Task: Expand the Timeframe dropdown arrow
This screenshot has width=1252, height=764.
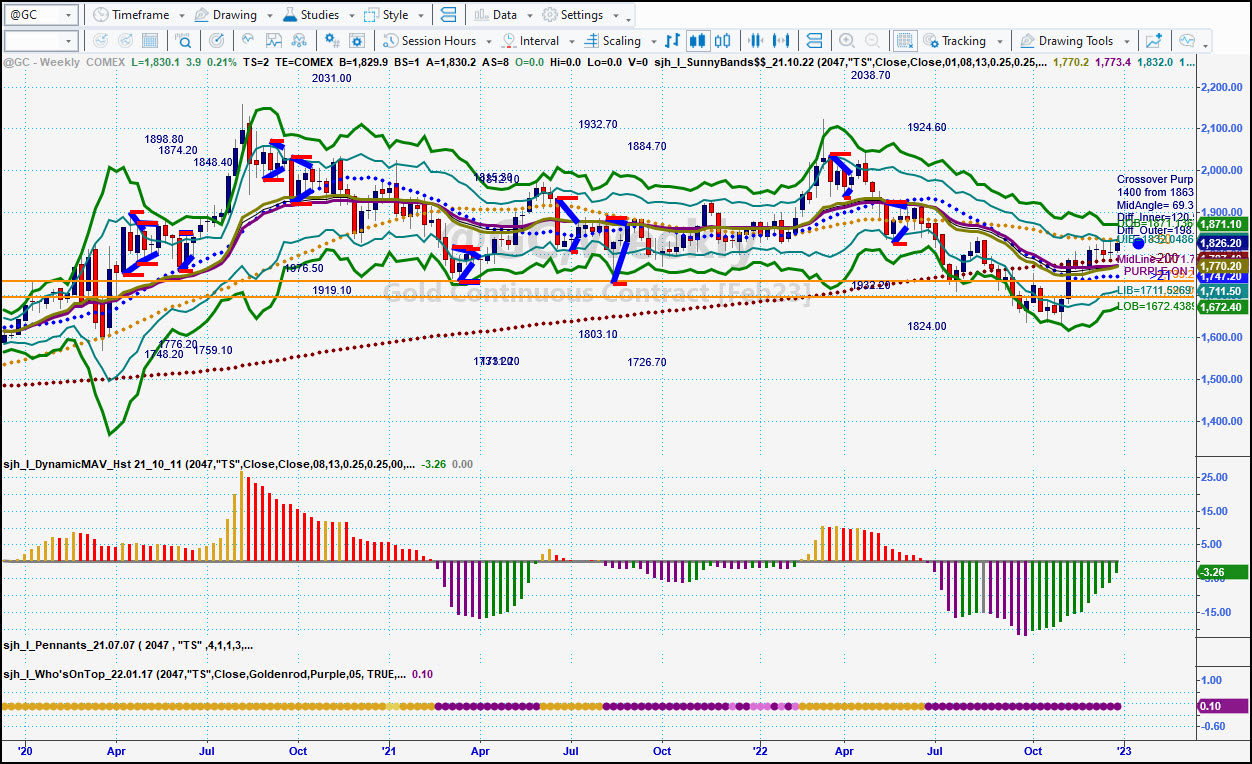Action: click(x=180, y=16)
